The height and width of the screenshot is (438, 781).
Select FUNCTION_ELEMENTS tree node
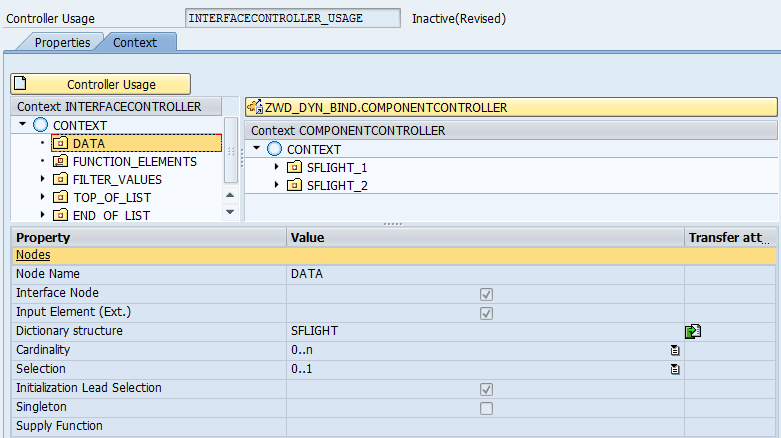pyautogui.click(x=134, y=161)
